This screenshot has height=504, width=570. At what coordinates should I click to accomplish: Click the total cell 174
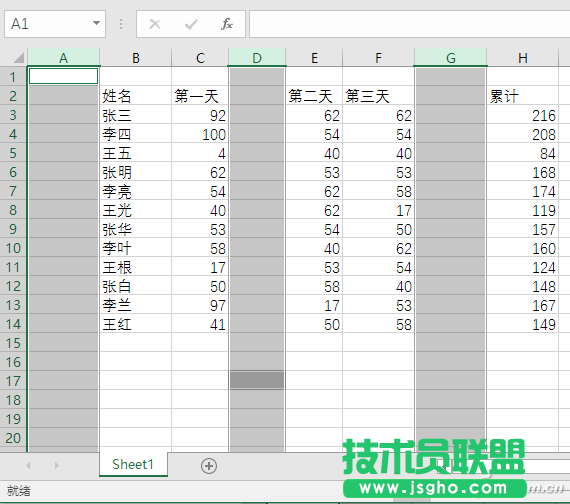click(523, 191)
